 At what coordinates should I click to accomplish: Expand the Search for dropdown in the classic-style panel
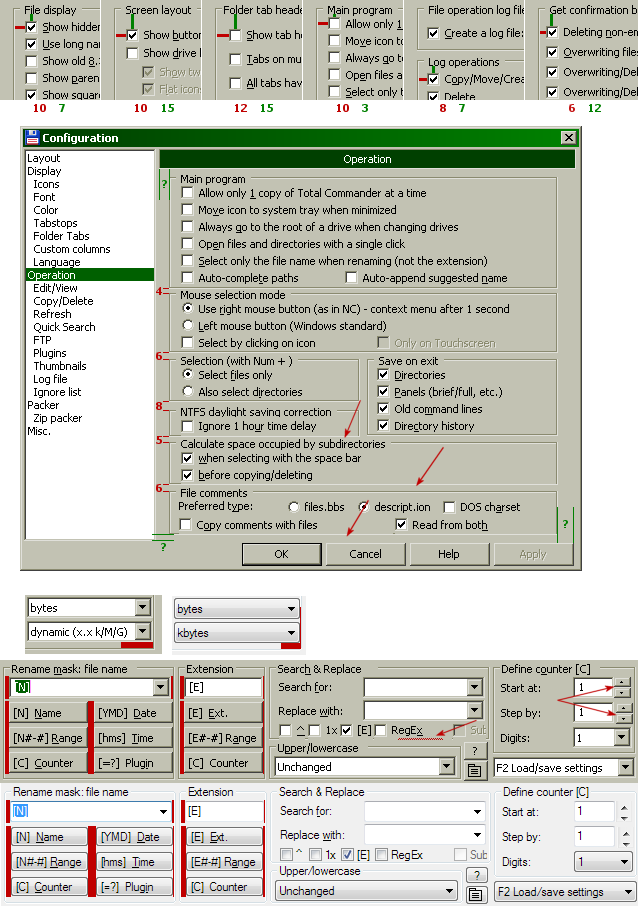(x=474, y=687)
